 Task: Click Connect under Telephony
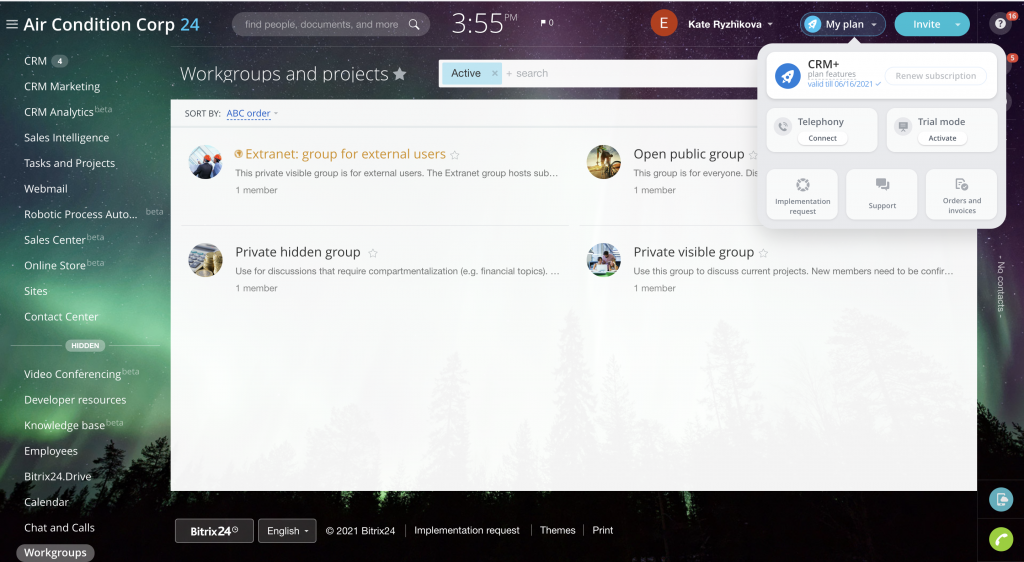[822, 138]
